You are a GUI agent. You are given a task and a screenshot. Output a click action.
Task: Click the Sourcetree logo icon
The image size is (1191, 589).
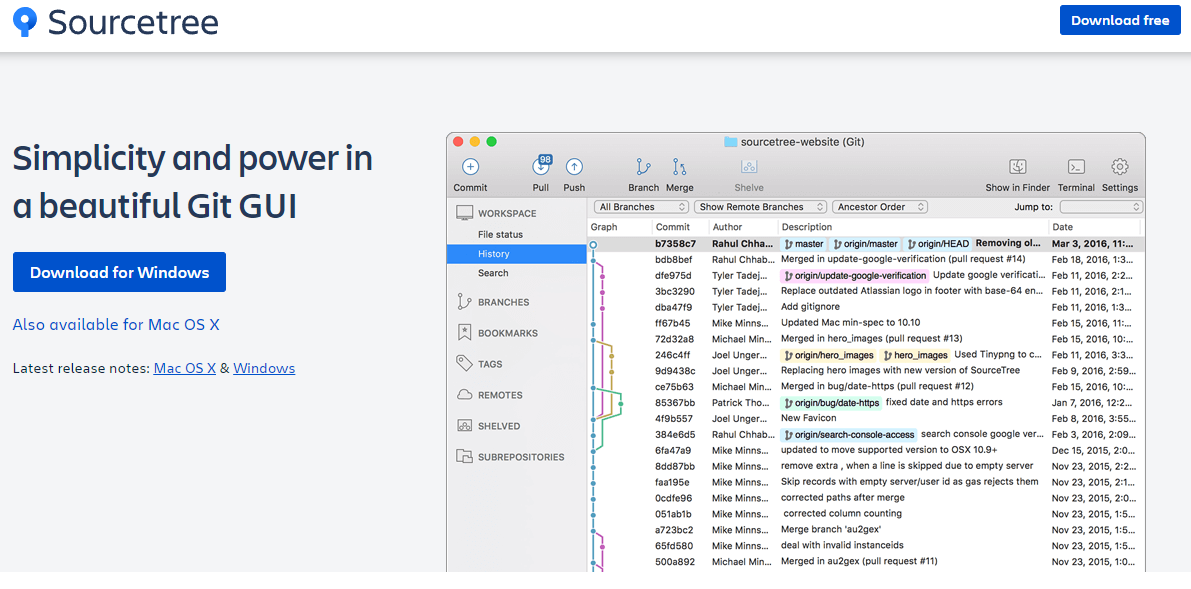click(25, 22)
